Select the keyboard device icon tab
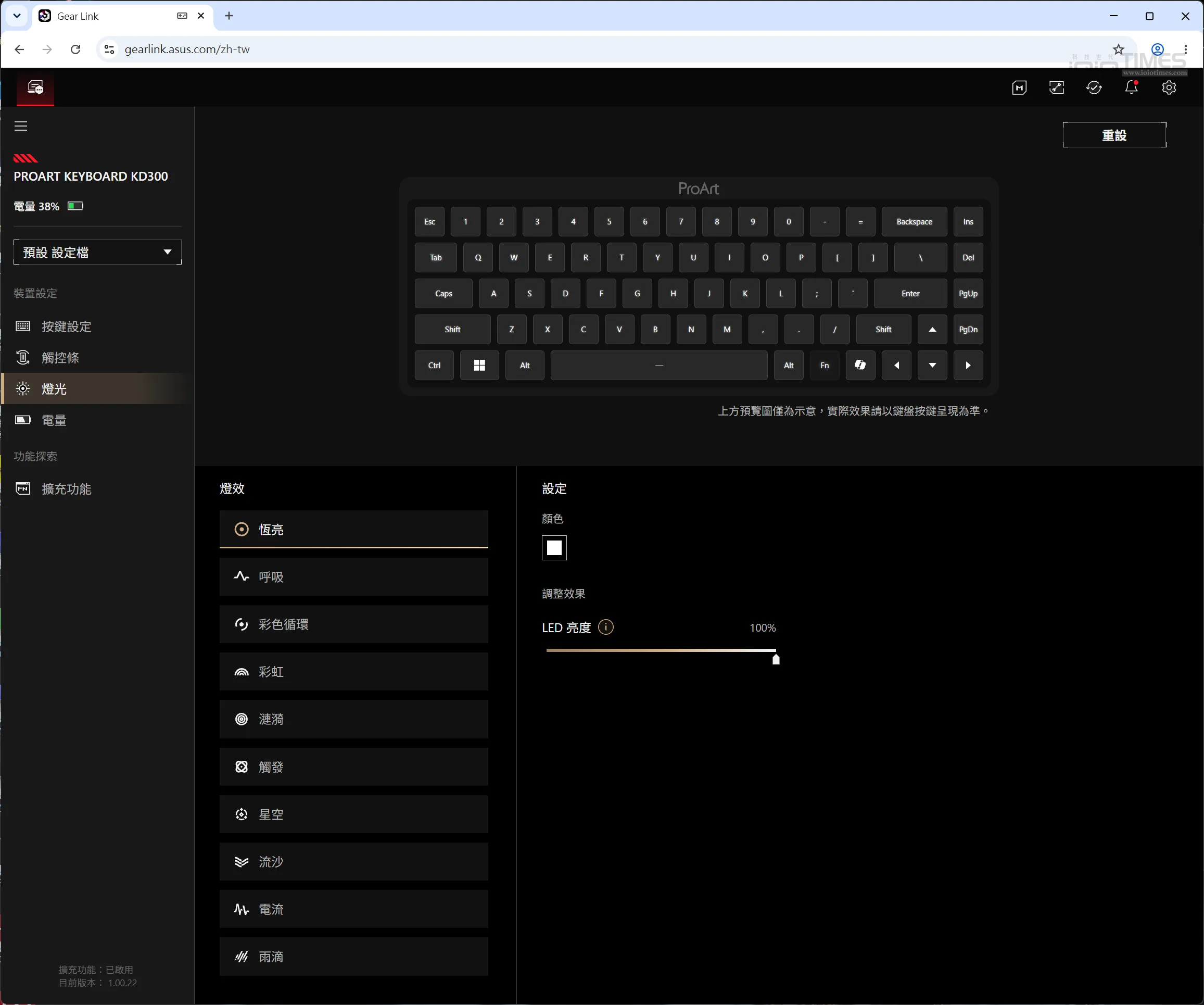 pyautogui.click(x=35, y=88)
